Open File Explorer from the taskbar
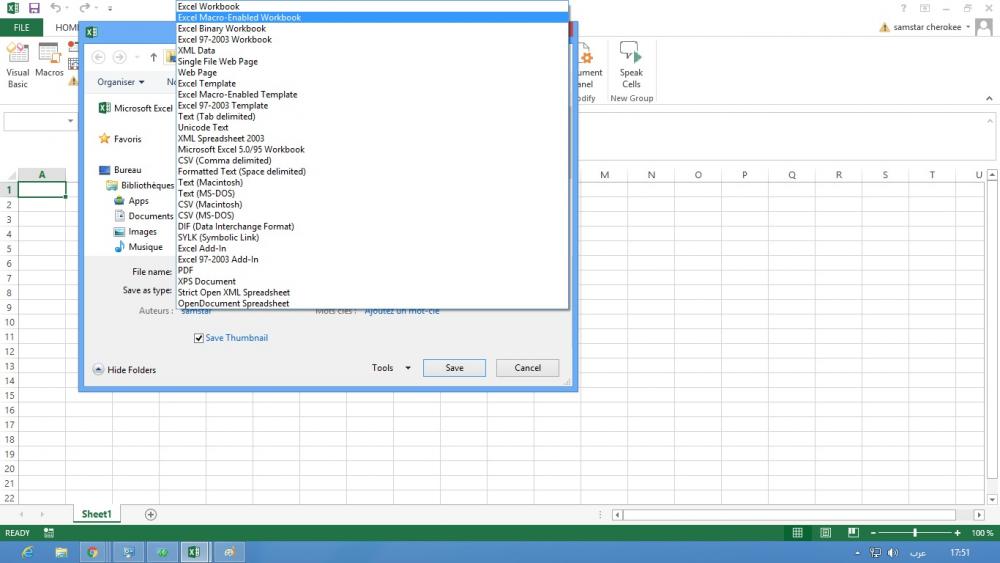 (61, 552)
